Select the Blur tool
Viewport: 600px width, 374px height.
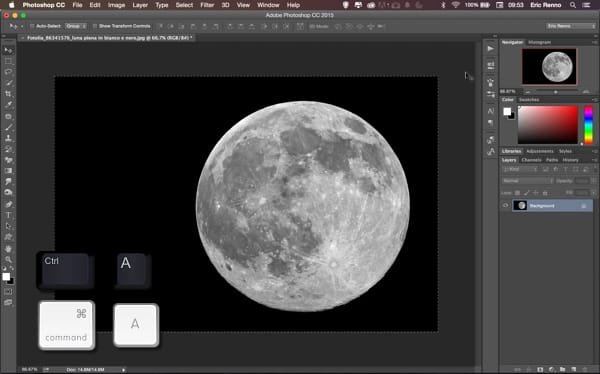coord(8,181)
